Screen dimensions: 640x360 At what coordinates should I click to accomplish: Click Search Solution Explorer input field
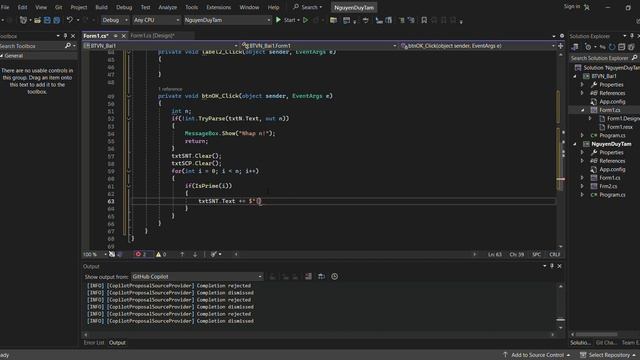(600, 58)
